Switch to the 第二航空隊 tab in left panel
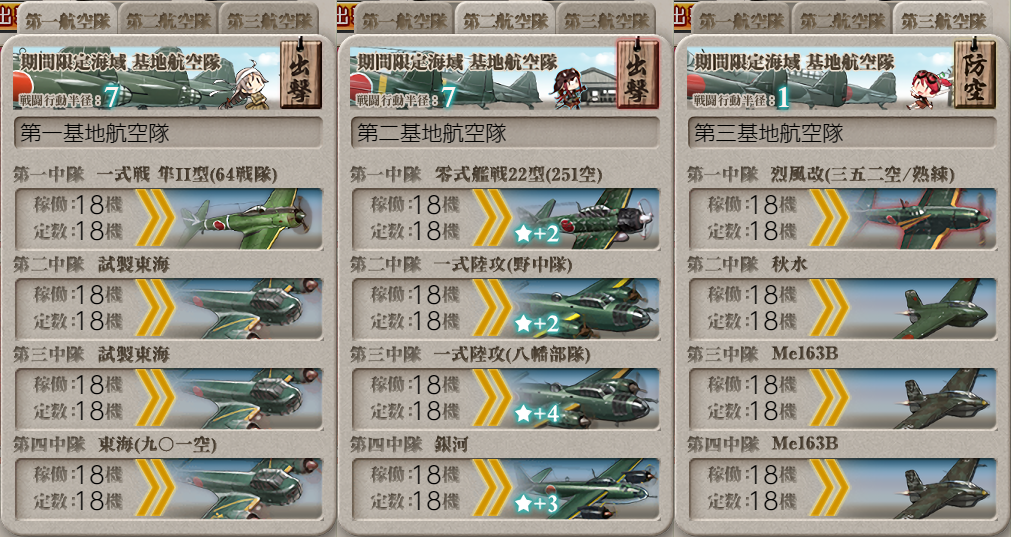This screenshot has width=1011, height=537. pyautogui.click(x=168, y=21)
